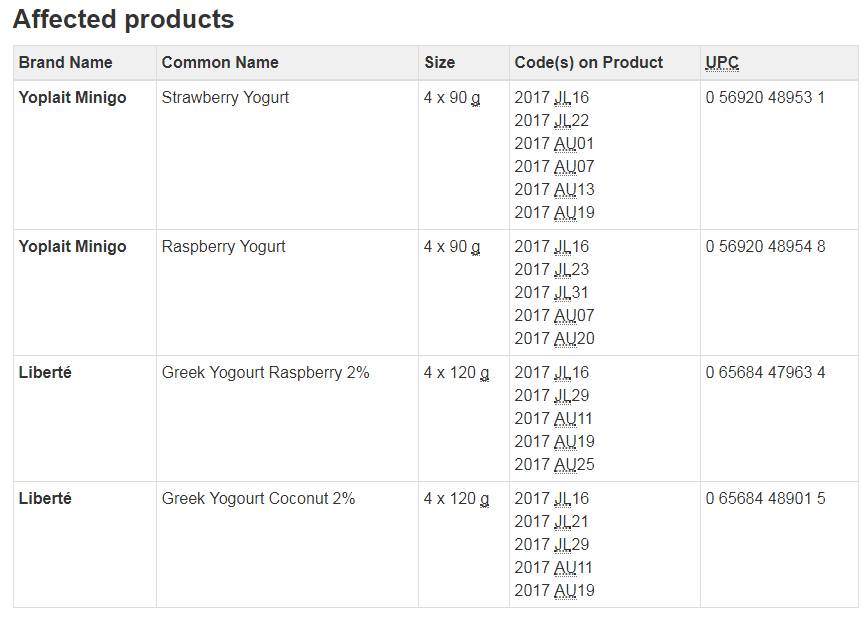Click the UPC abbreviation in header
The height and width of the screenshot is (620, 862).
point(722,62)
